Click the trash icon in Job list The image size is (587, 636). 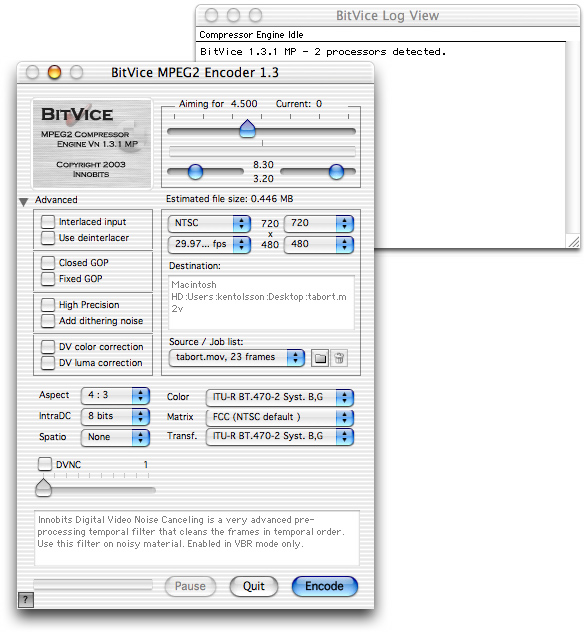point(339,358)
